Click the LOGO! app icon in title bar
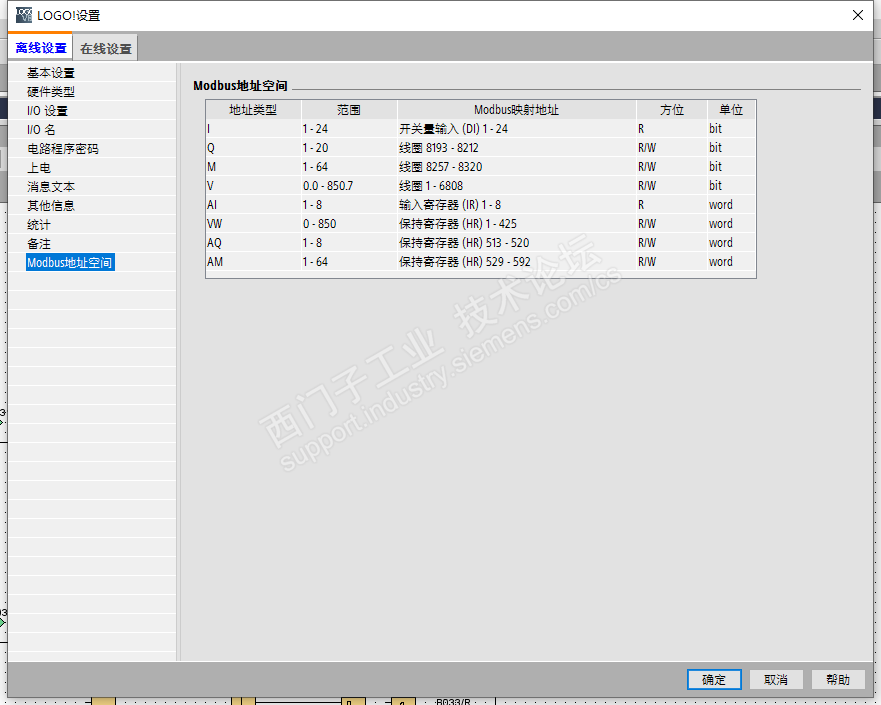 pos(24,15)
